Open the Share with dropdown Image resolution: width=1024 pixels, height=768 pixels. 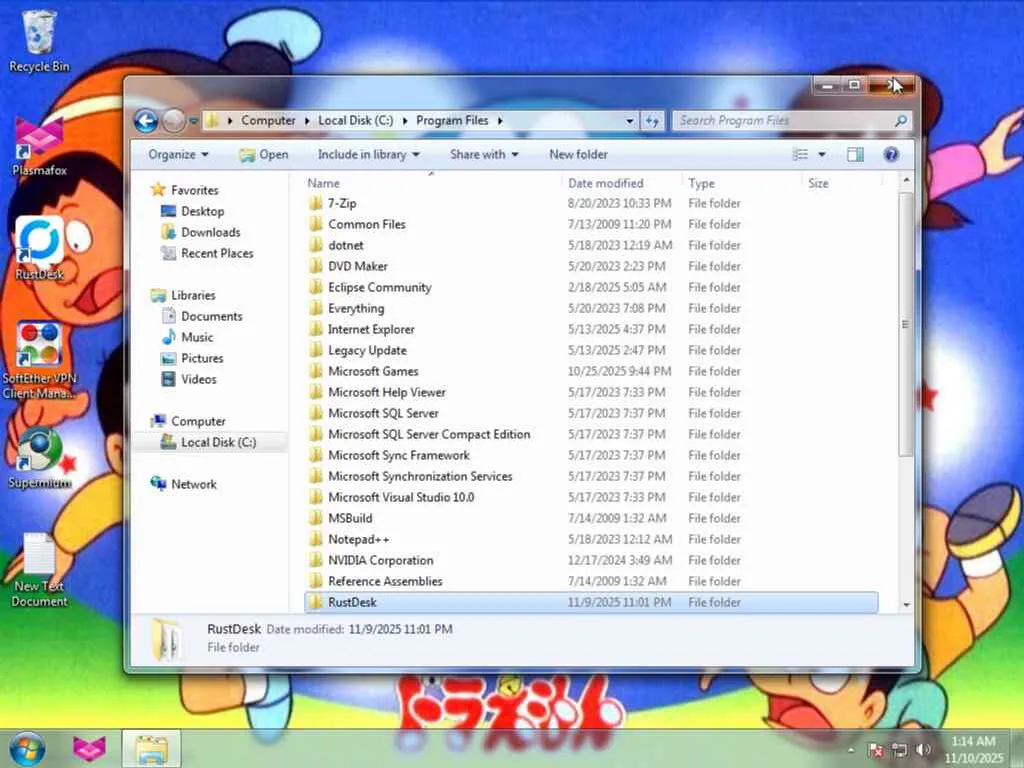coord(484,155)
